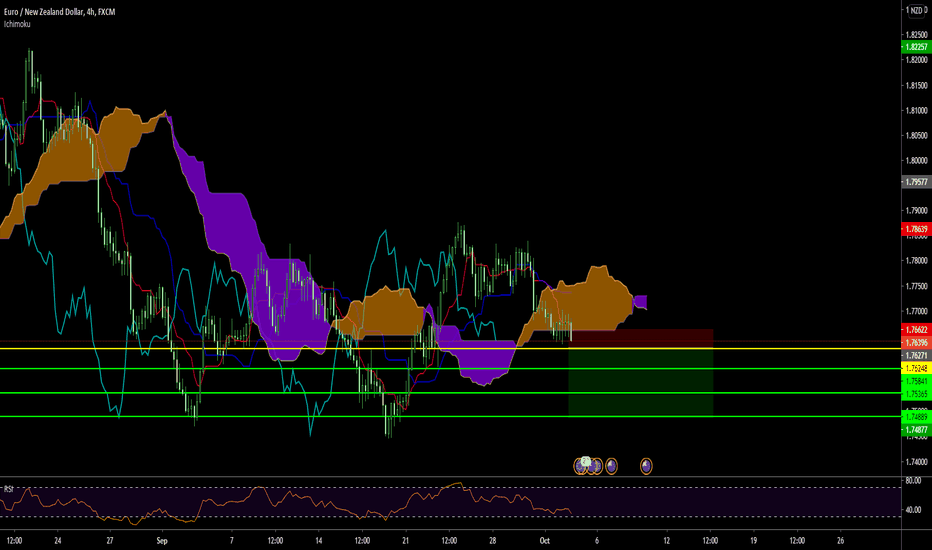Select the green 1.75365 price label

pos(916,394)
